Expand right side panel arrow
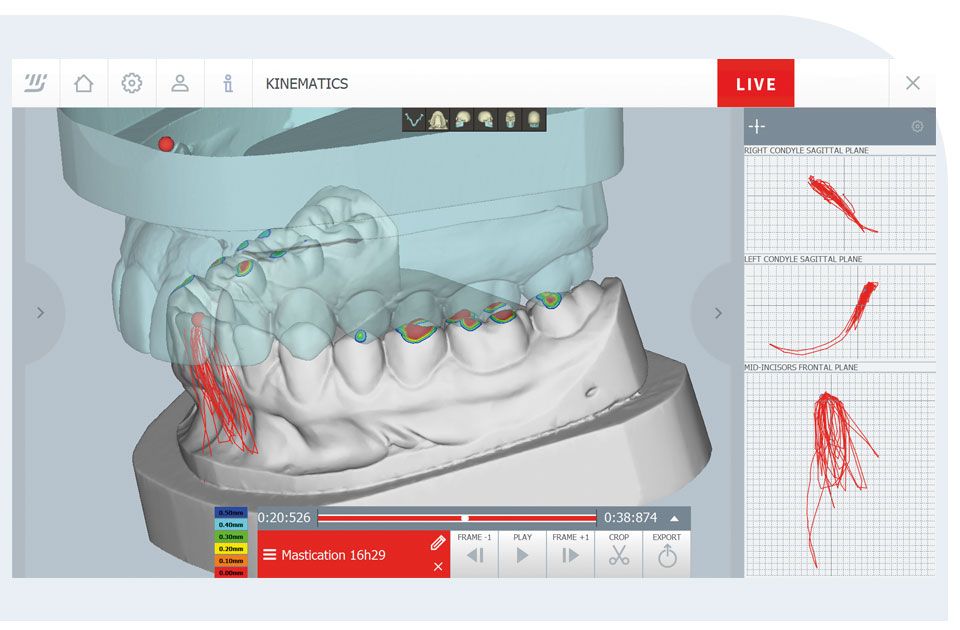Viewport: 960px width, 630px height. pyautogui.click(x=717, y=313)
